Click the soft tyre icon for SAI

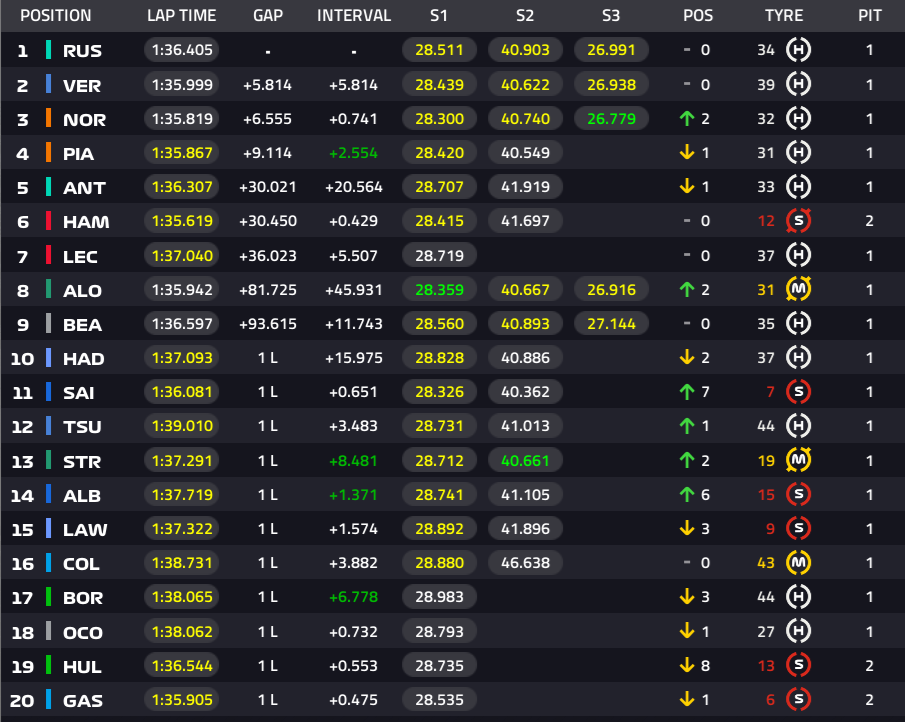pyautogui.click(x=798, y=392)
